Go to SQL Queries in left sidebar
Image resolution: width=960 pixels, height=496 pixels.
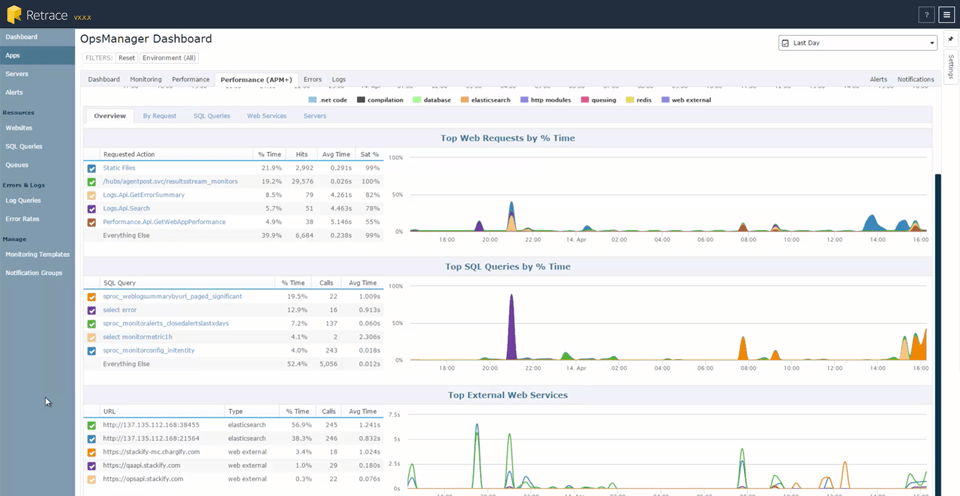24,146
